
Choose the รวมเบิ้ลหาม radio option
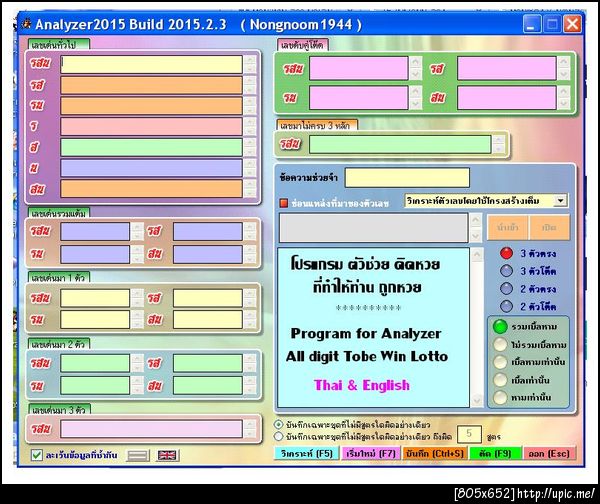(x=500, y=326)
